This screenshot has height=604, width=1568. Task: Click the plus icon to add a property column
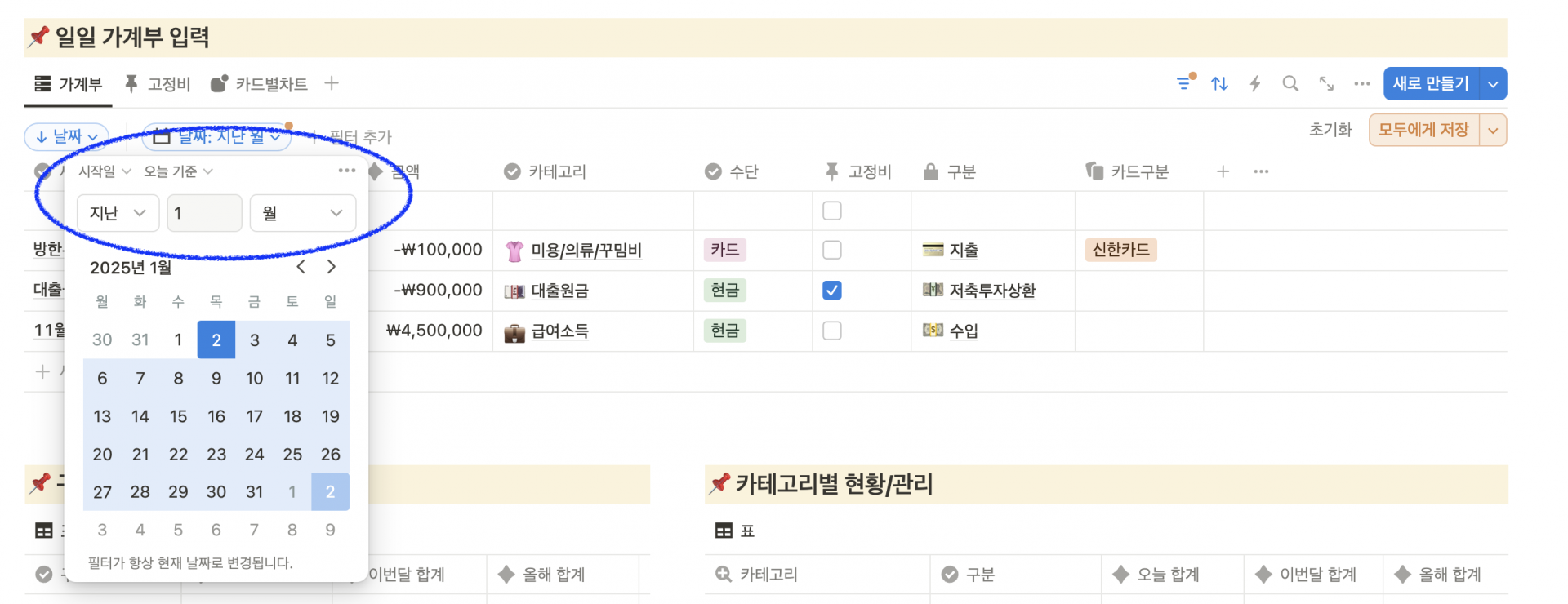(1223, 171)
